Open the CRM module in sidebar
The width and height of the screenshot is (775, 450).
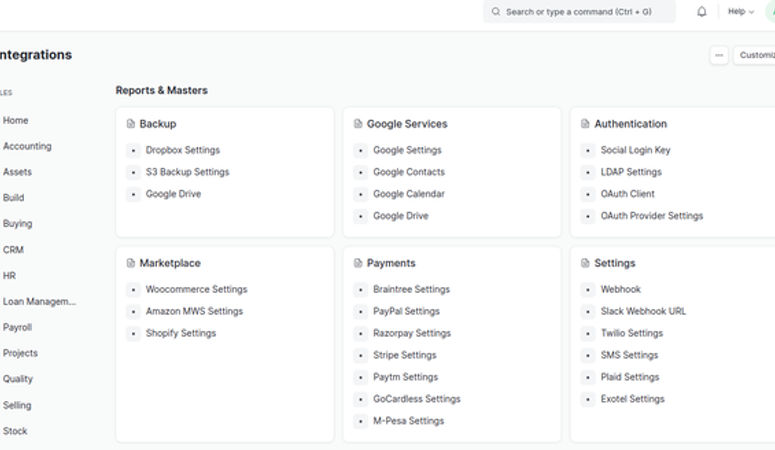pos(13,250)
